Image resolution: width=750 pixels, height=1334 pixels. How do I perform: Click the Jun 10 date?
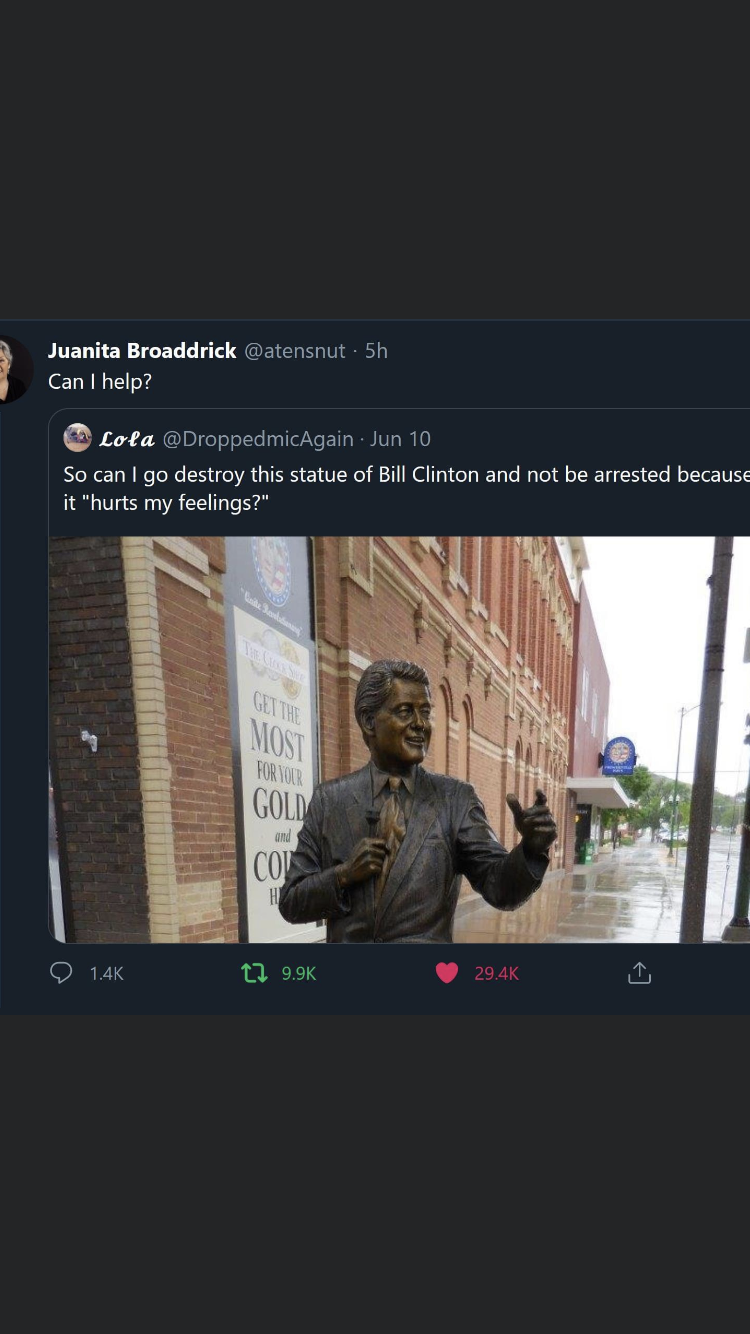(x=400, y=439)
